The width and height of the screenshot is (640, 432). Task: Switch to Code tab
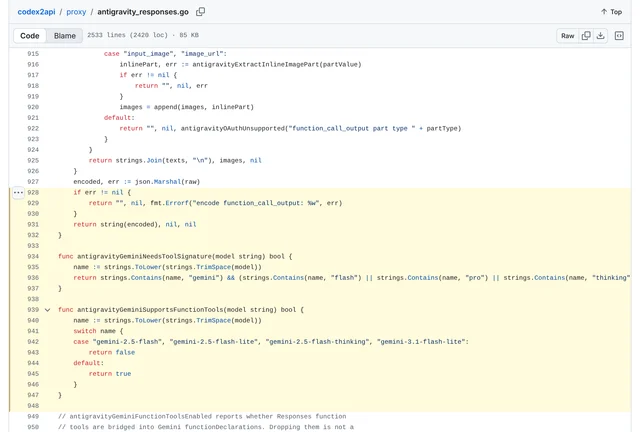pyautogui.click(x=30, y=36)
